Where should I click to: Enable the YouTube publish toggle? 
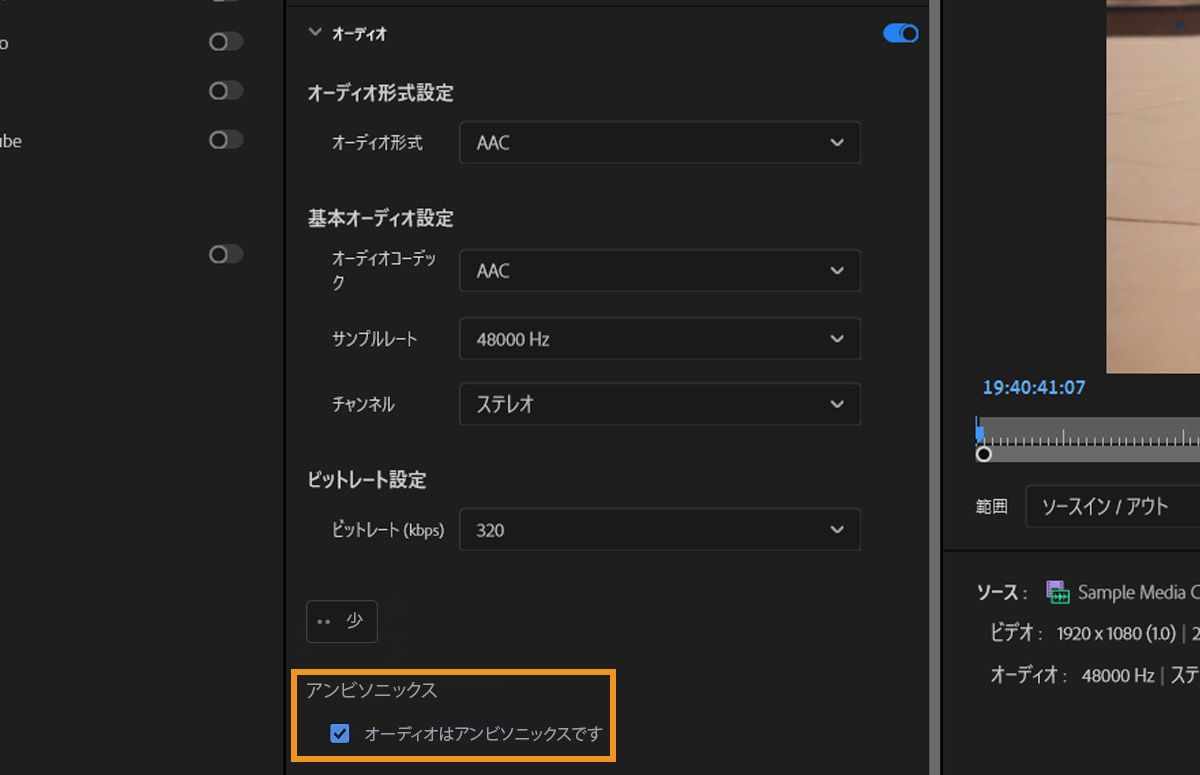pyautogui.click(x=225, y=140)
